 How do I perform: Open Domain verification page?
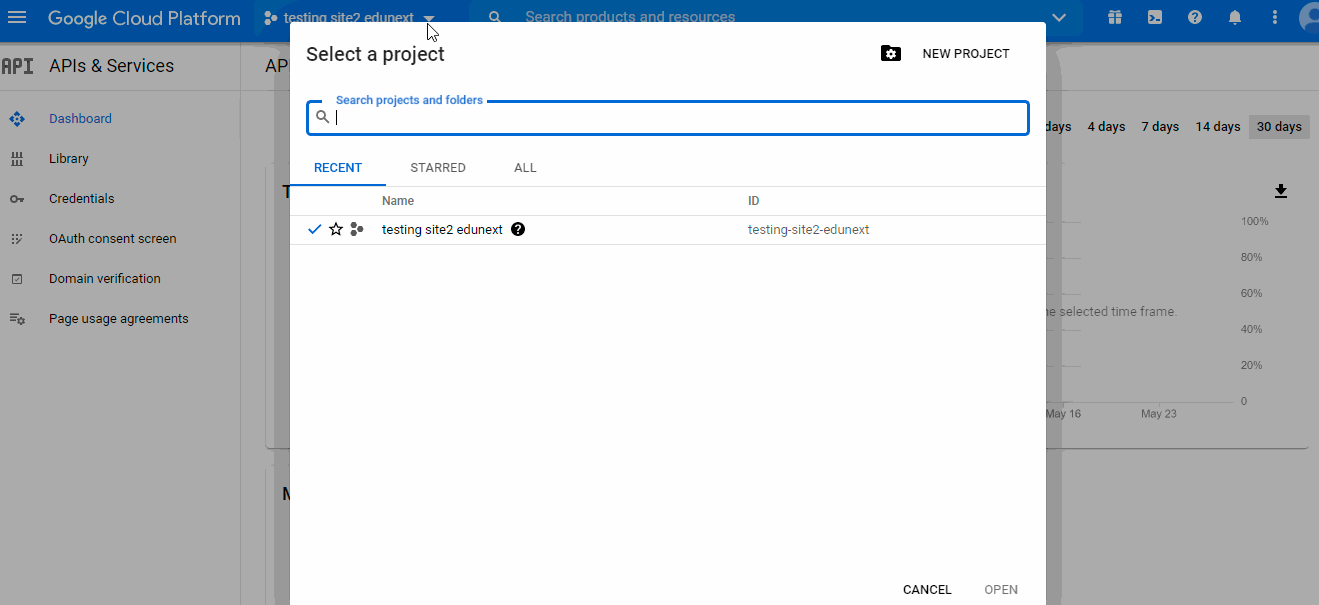tap(105, 279)
